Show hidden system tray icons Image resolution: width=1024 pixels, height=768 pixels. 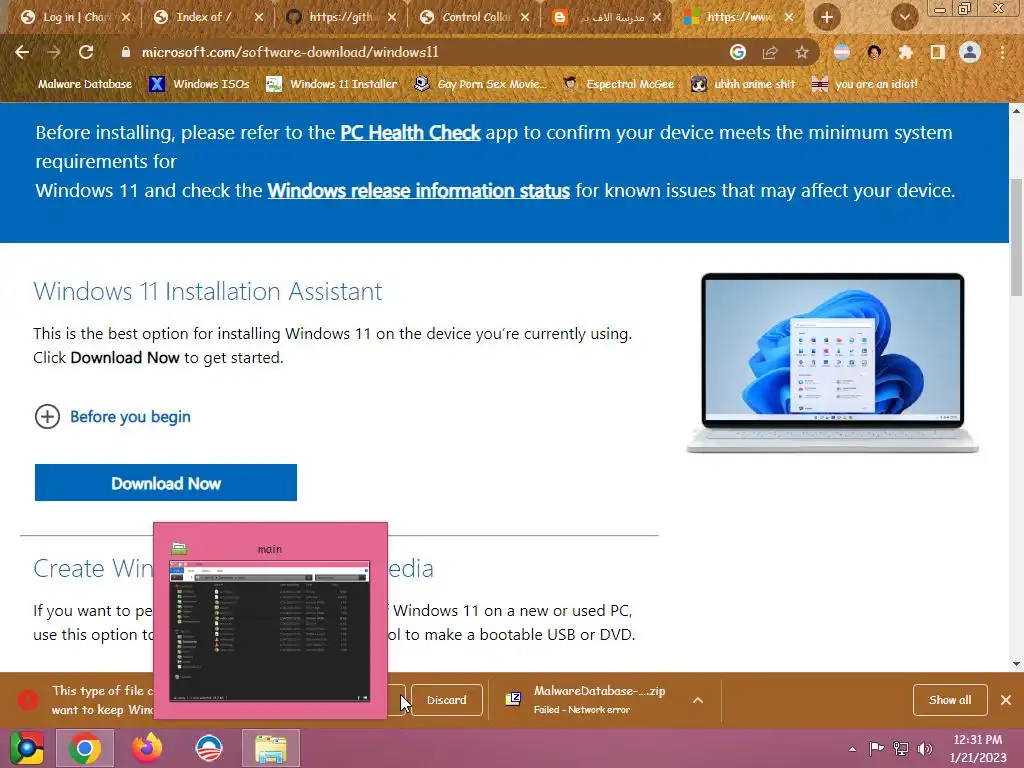pos(852,748)
